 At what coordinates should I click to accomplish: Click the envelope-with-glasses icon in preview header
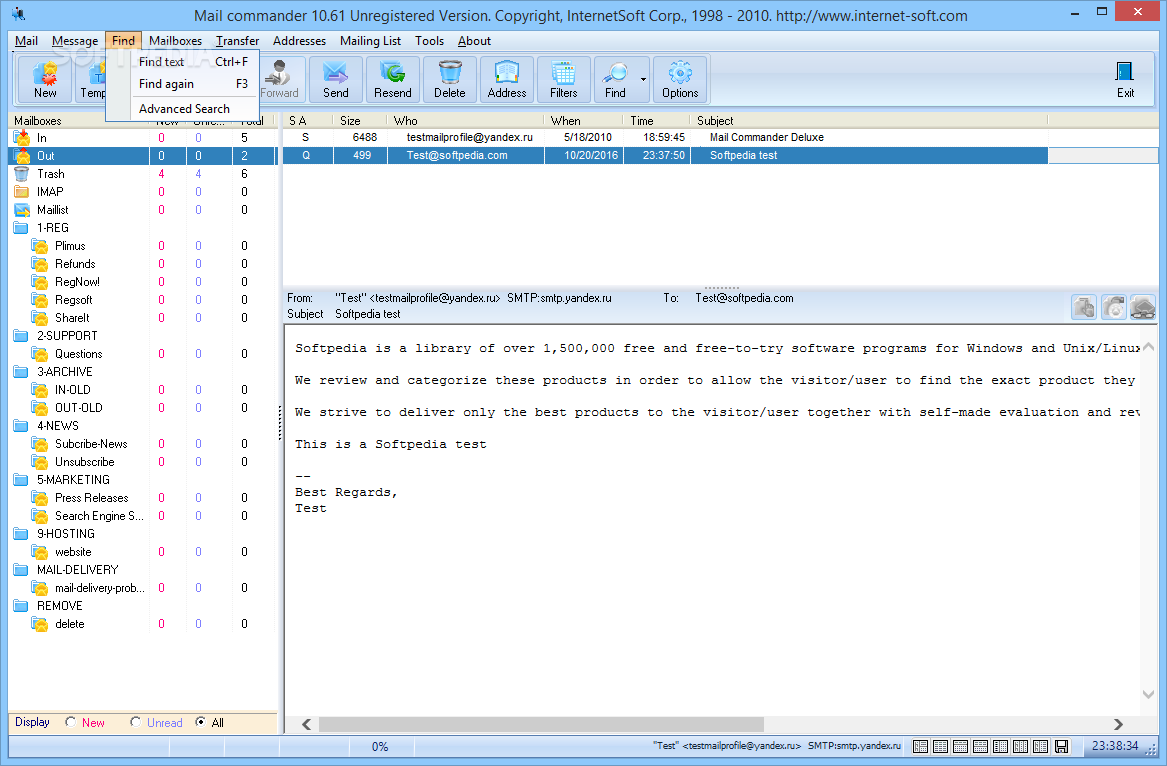(x=1142, y=307)
